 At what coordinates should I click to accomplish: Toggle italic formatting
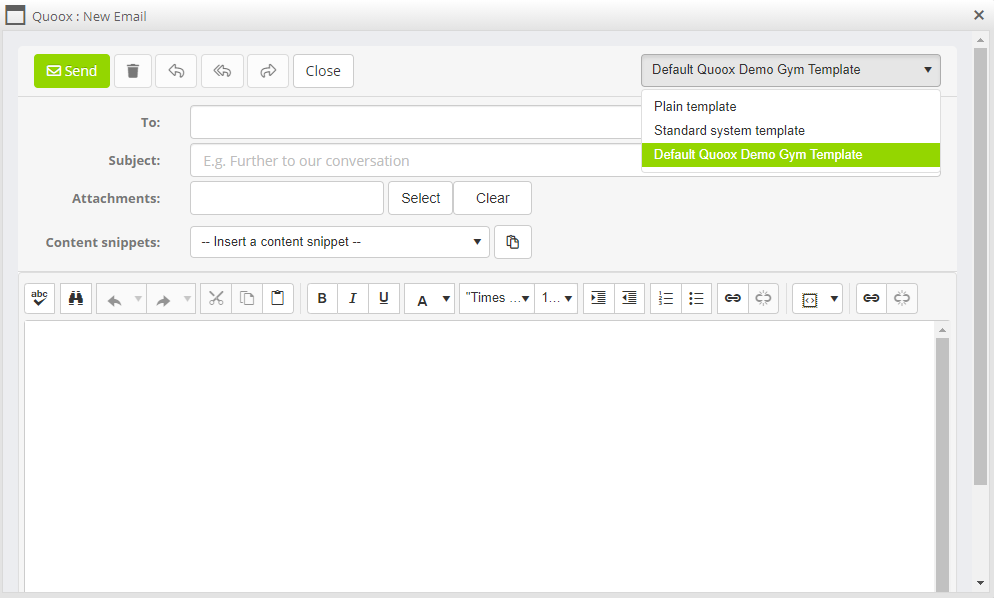click(x=353, y=298)
